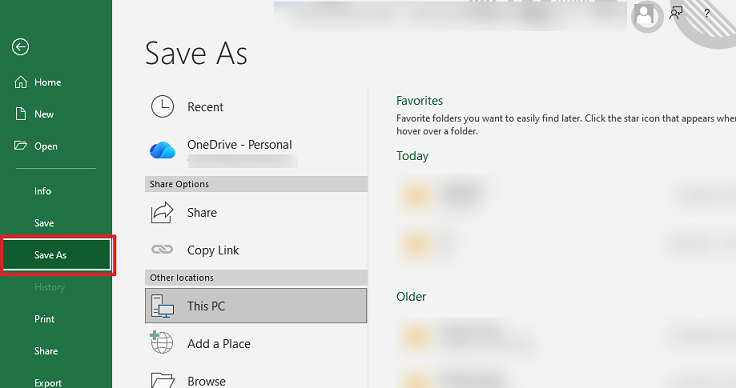Click Save in the sidebar
The height and width of the screenshot is (388, 736).
(56, 223)
